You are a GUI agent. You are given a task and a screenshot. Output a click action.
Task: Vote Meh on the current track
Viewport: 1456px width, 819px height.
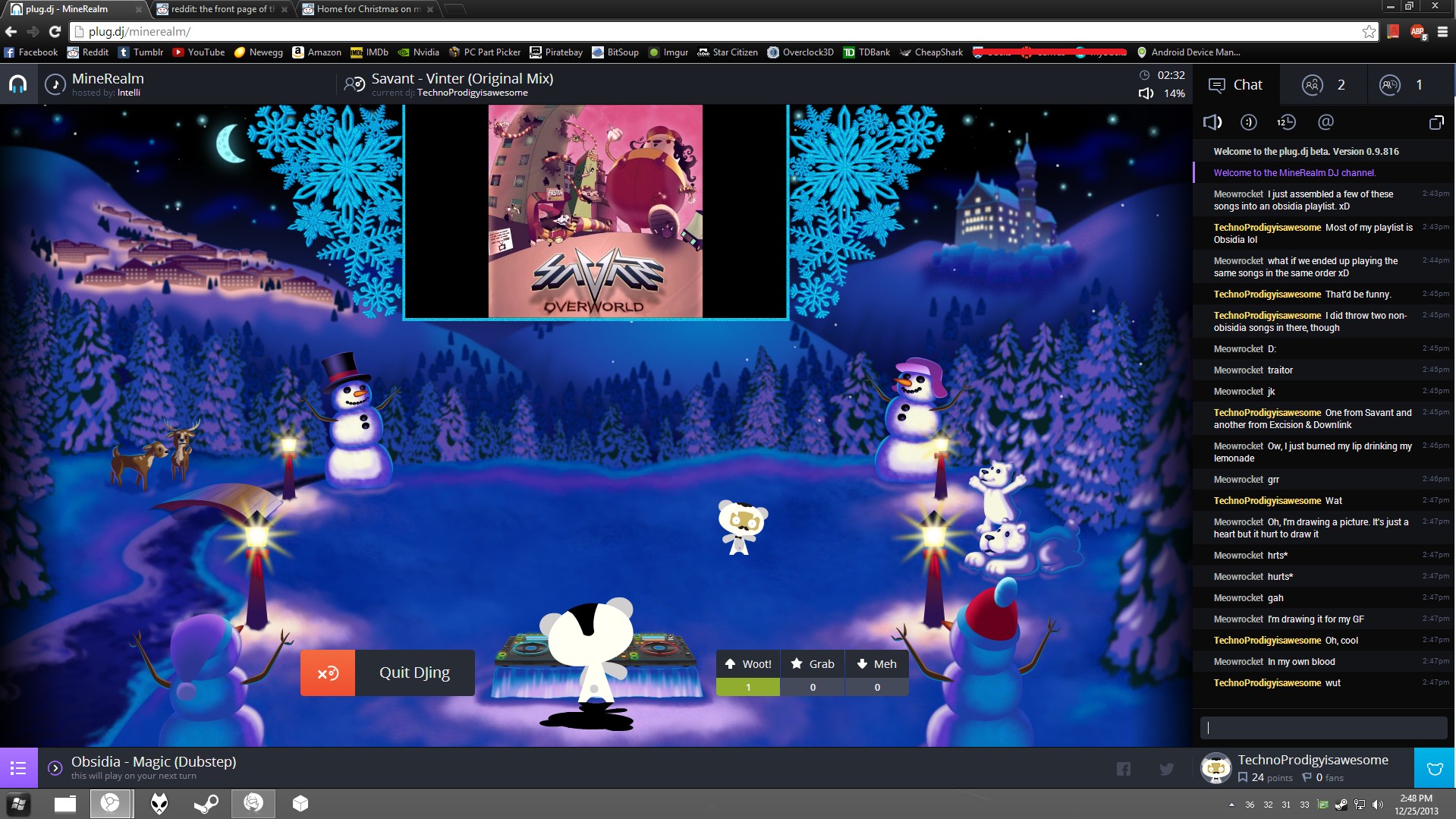(876, 664)
